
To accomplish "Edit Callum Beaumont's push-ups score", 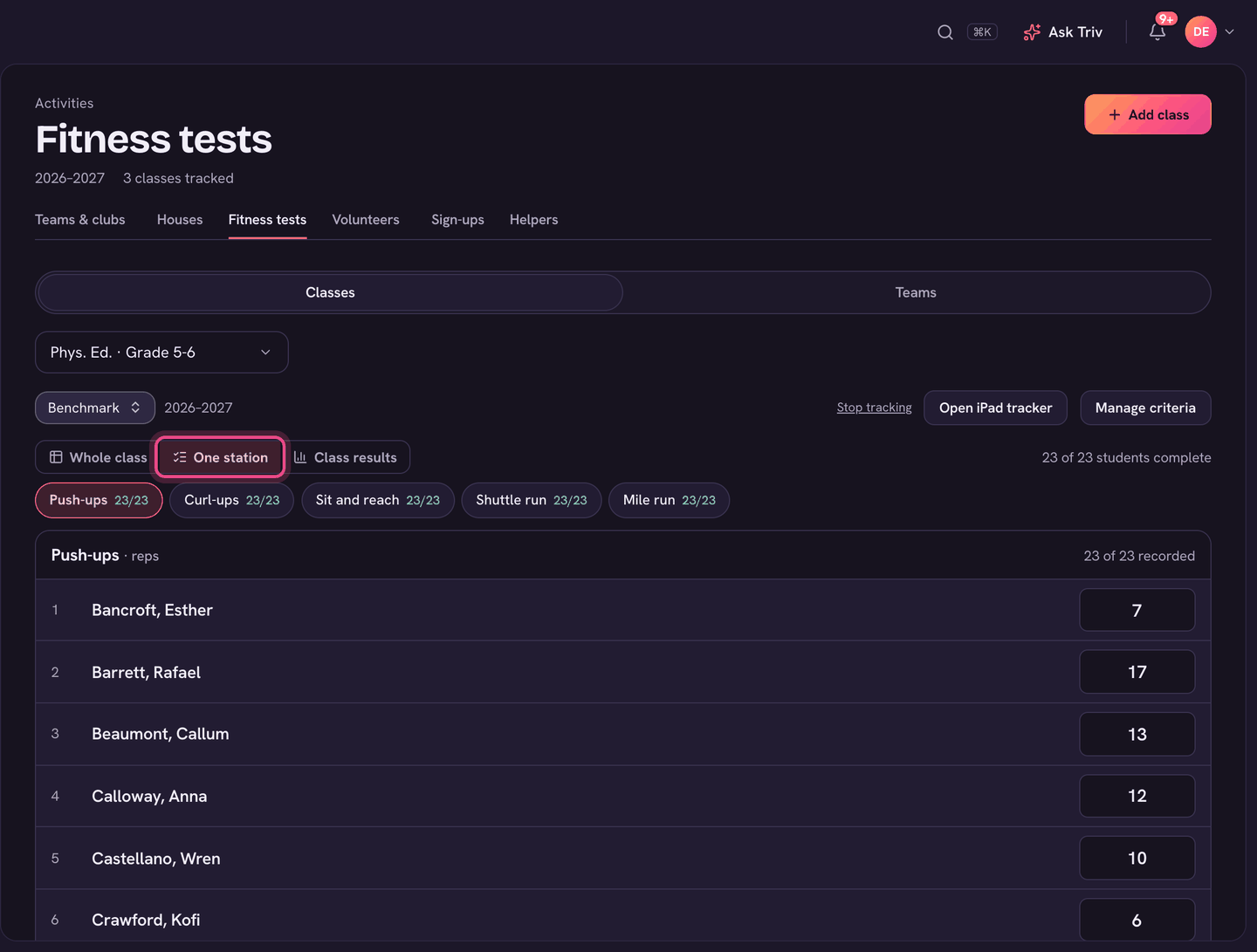I will click(1137, 734).
